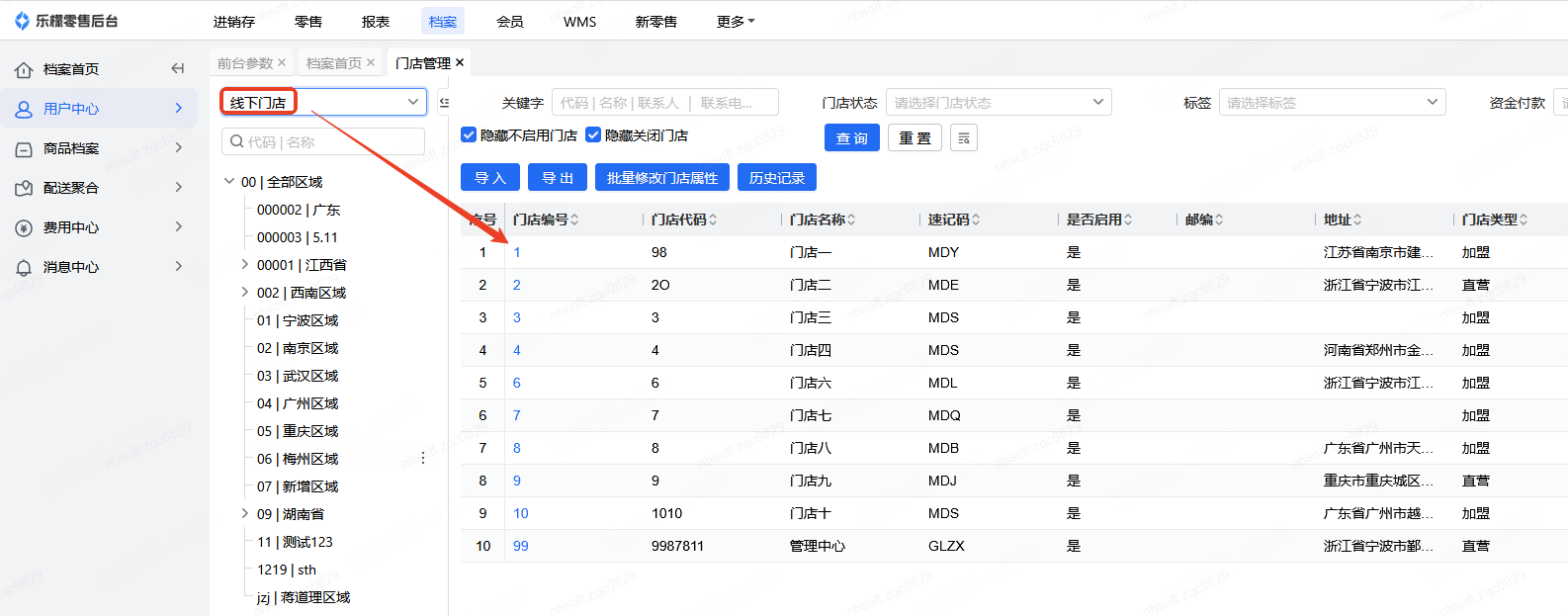The height and width of the screenshot is (616, 1568).
Task: Uncheck 隐藏不启用门店 checkbox
Action: [469, 134]
